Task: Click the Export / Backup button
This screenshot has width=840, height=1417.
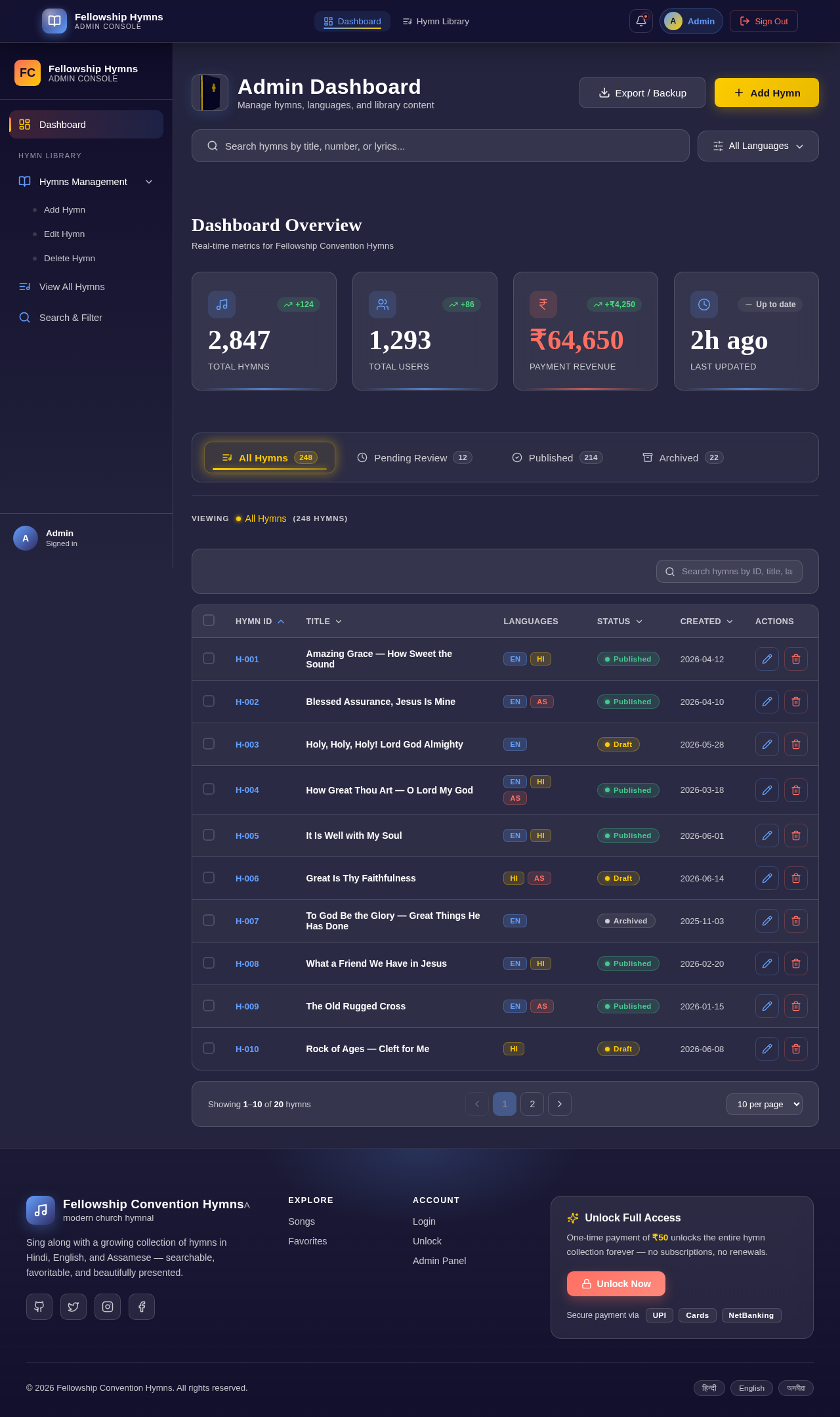Action: point(642,93)
